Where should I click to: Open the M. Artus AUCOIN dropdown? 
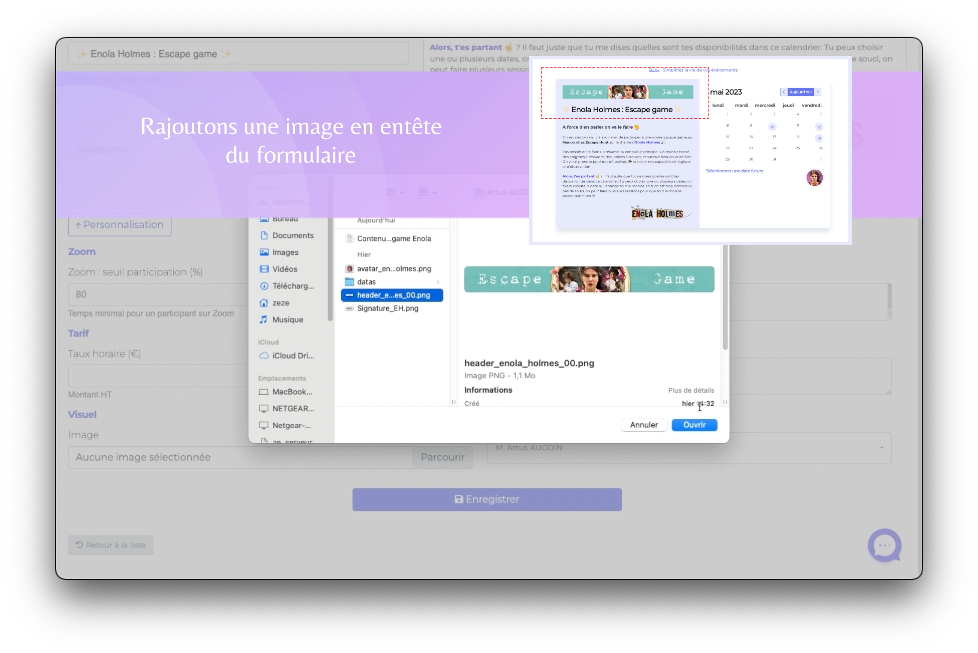pos(688,447)
